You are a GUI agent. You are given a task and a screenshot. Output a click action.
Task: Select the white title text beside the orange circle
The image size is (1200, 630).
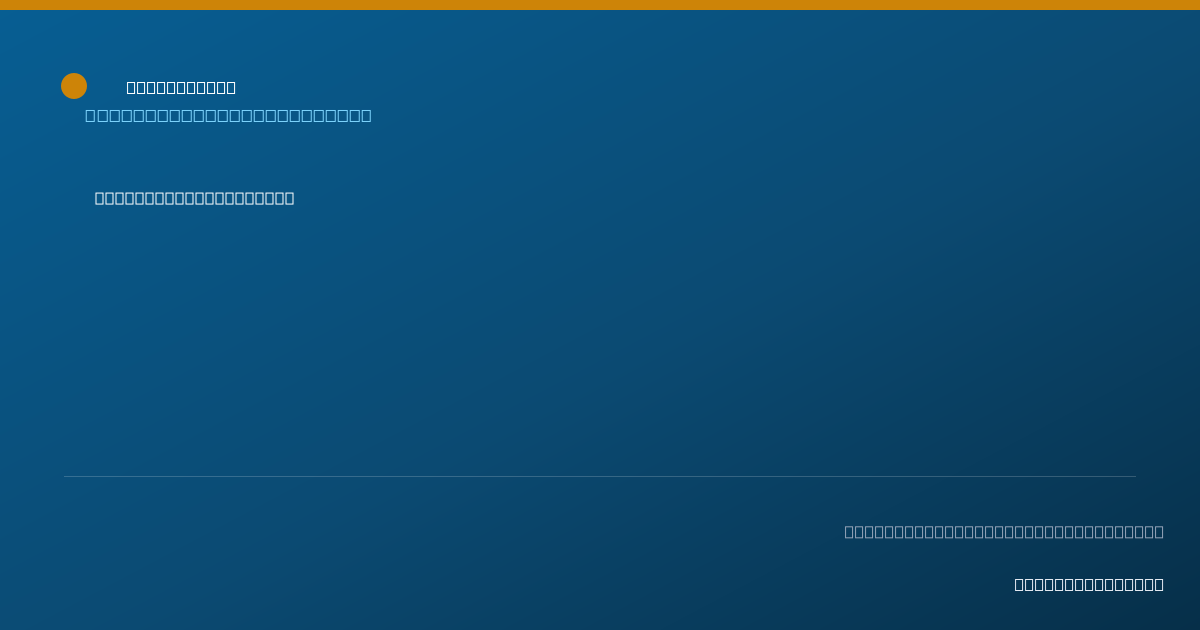click(181, 88)
